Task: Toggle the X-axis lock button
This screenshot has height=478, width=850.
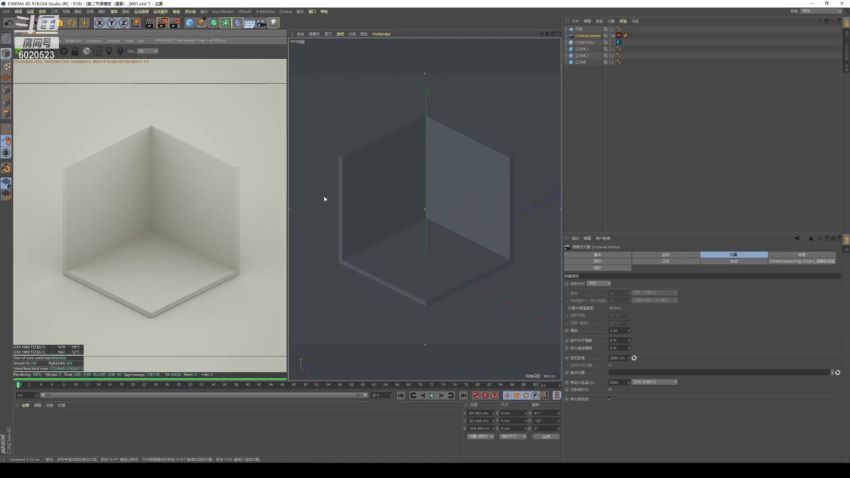Action: click(x=99, y=23)
